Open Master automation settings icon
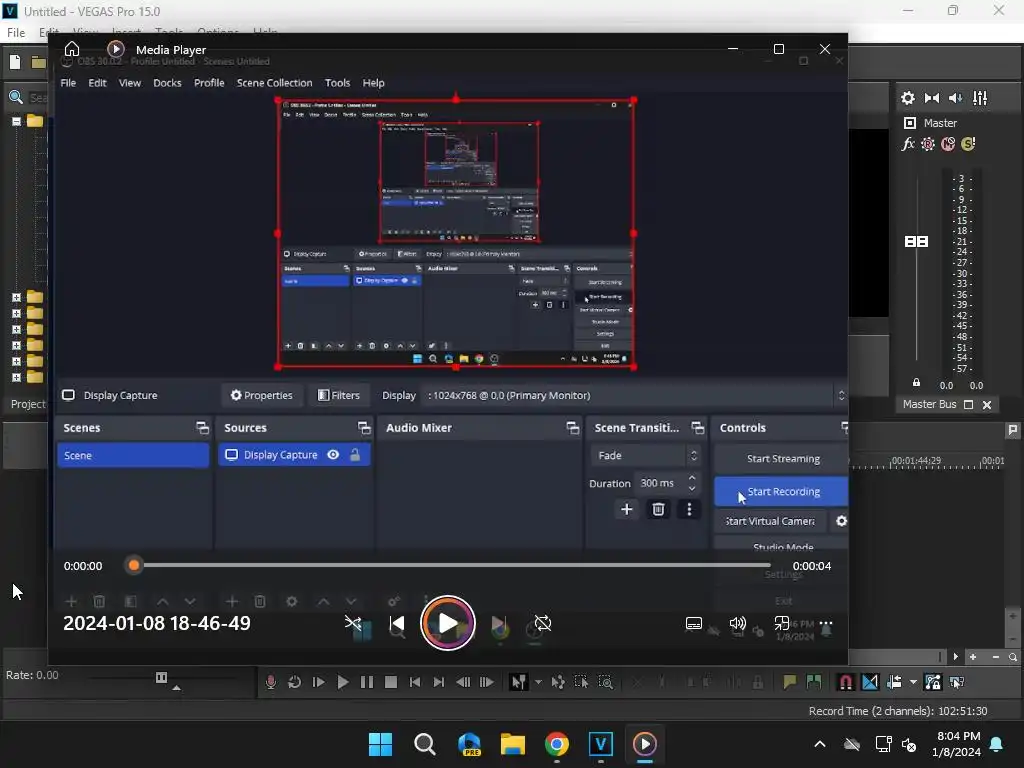1024x768 pixels. click(928, 144)
